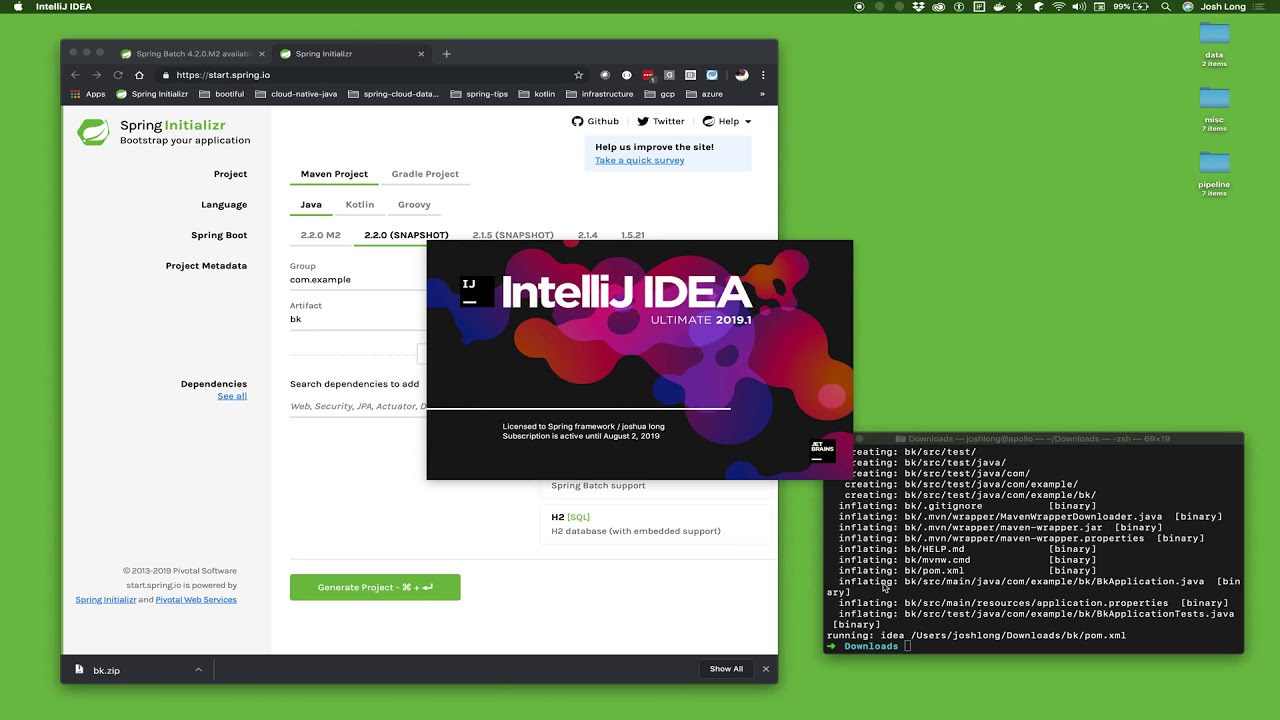The height and width of the screenshot is (720, 1280).
Task: Open the gcp bookmark folder
Action: click(x=660, y=94)
